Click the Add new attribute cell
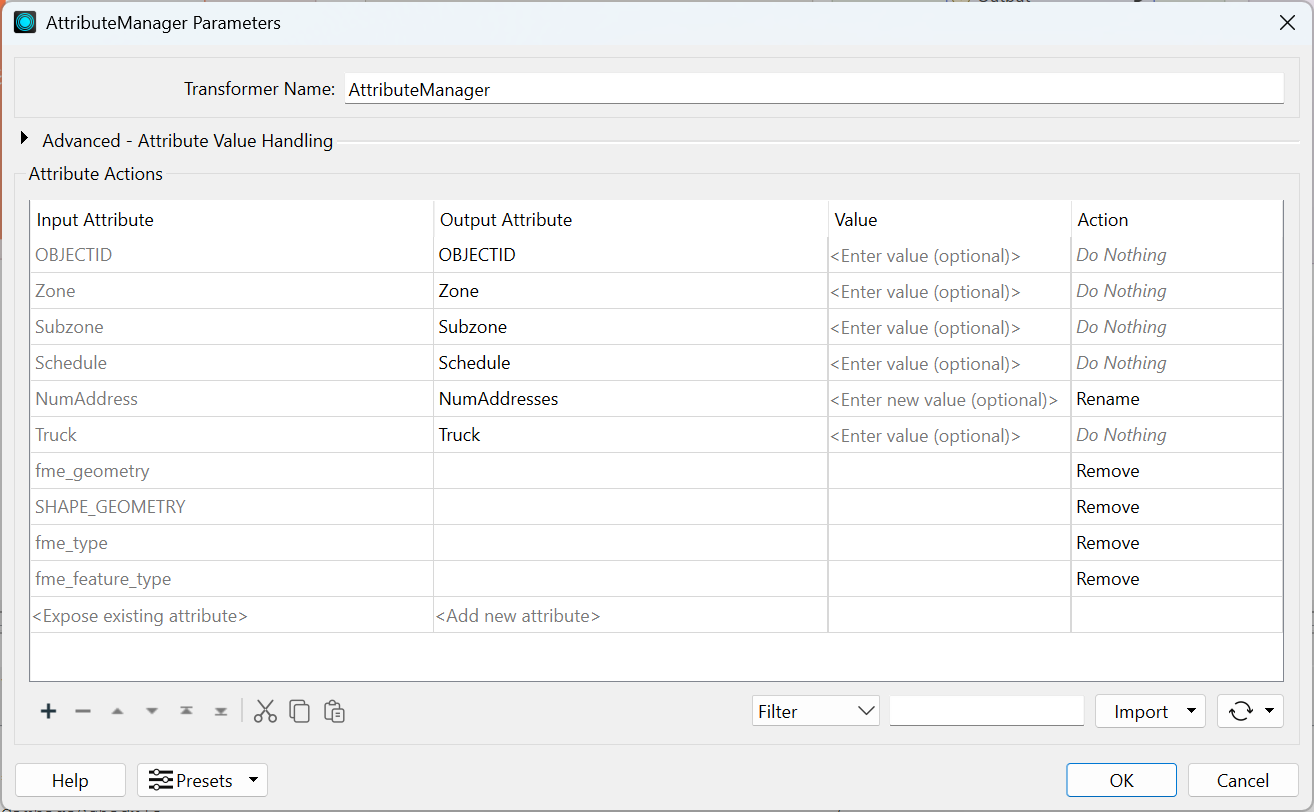The image size is (1314, 812). click(x=630, y=615)
